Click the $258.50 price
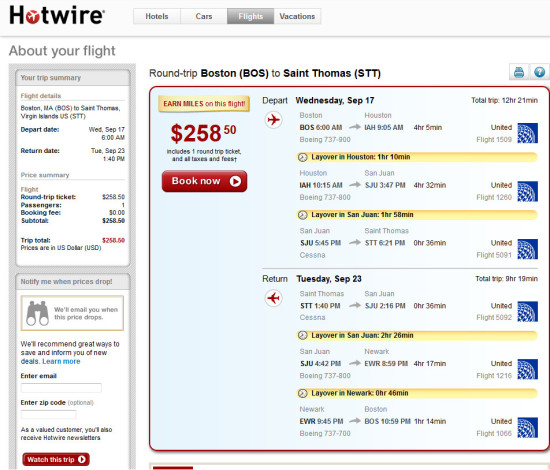Screen dimensions: 550x470 (203, 133)
